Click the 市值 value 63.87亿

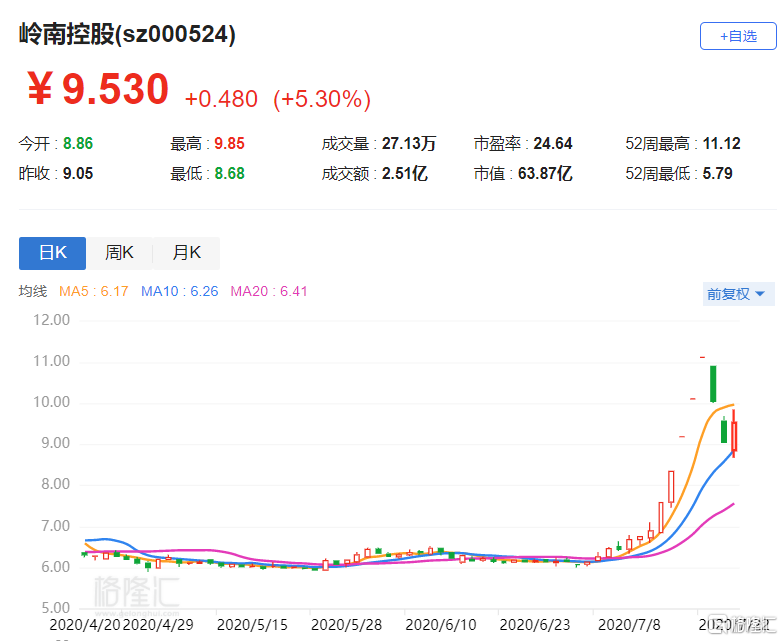point(545,174)
